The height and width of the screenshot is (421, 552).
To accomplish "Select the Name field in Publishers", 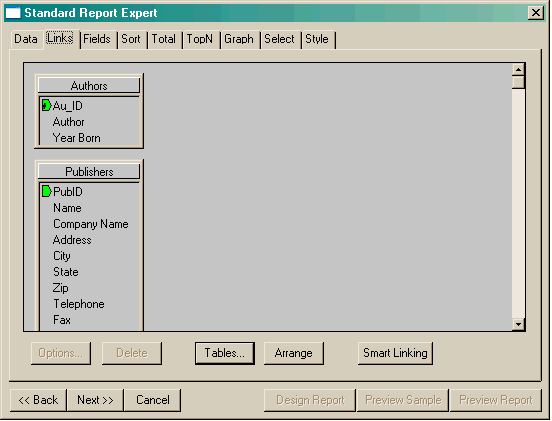I will point(67,208).
